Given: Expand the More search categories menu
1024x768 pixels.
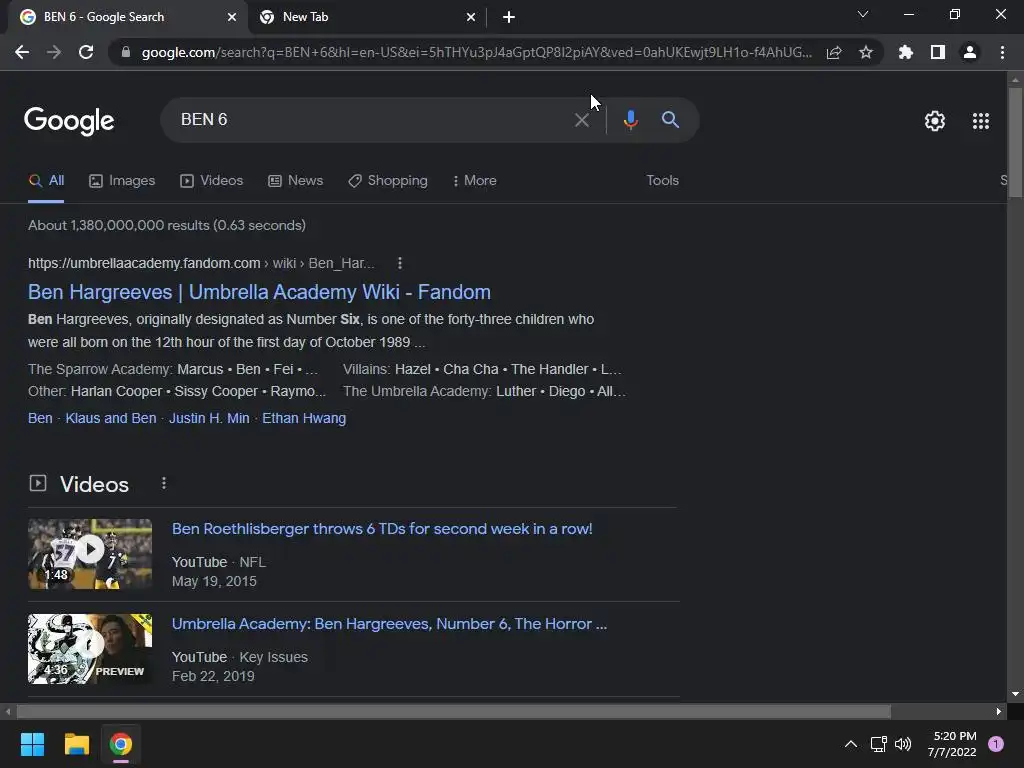Looking at the screenshot, I should pos(474,180).
